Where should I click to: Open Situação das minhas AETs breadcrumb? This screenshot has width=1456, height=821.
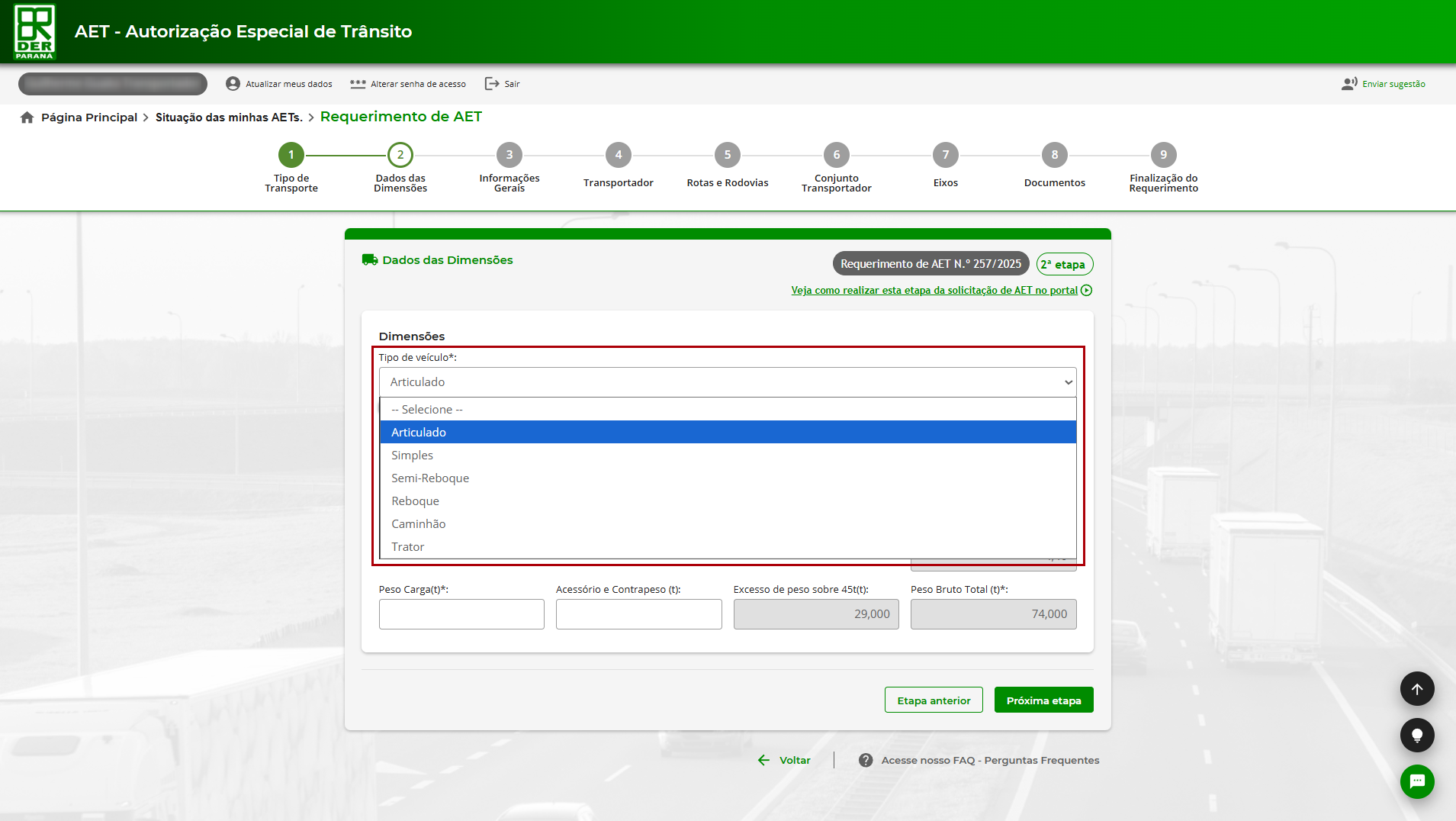pos(229,118)
